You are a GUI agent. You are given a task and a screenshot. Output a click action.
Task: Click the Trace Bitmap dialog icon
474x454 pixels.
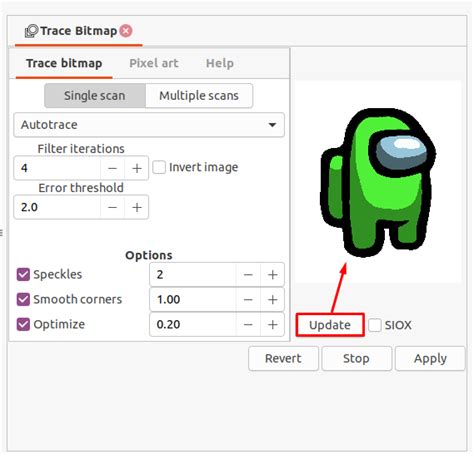click(x=31, y=31)
